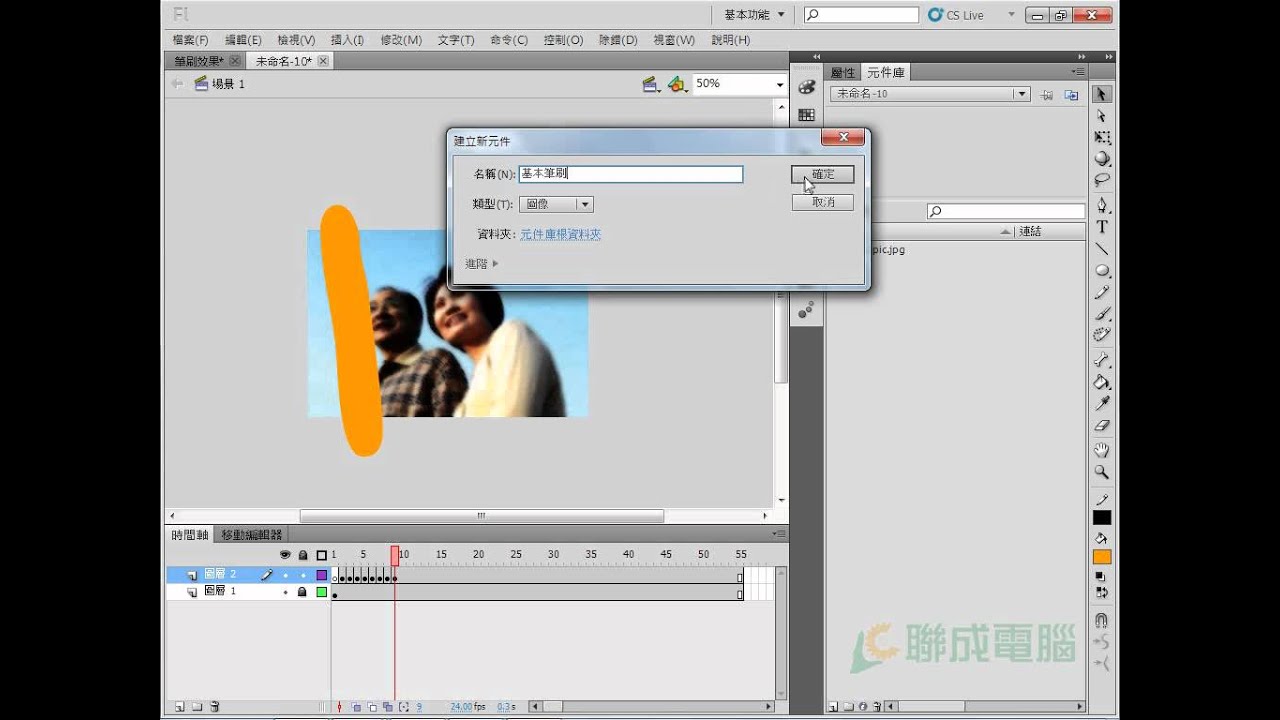The height and width of the screenshot is (720, 1280).
Task: Open the library panel options menu
Action: tap(1078, 72)
